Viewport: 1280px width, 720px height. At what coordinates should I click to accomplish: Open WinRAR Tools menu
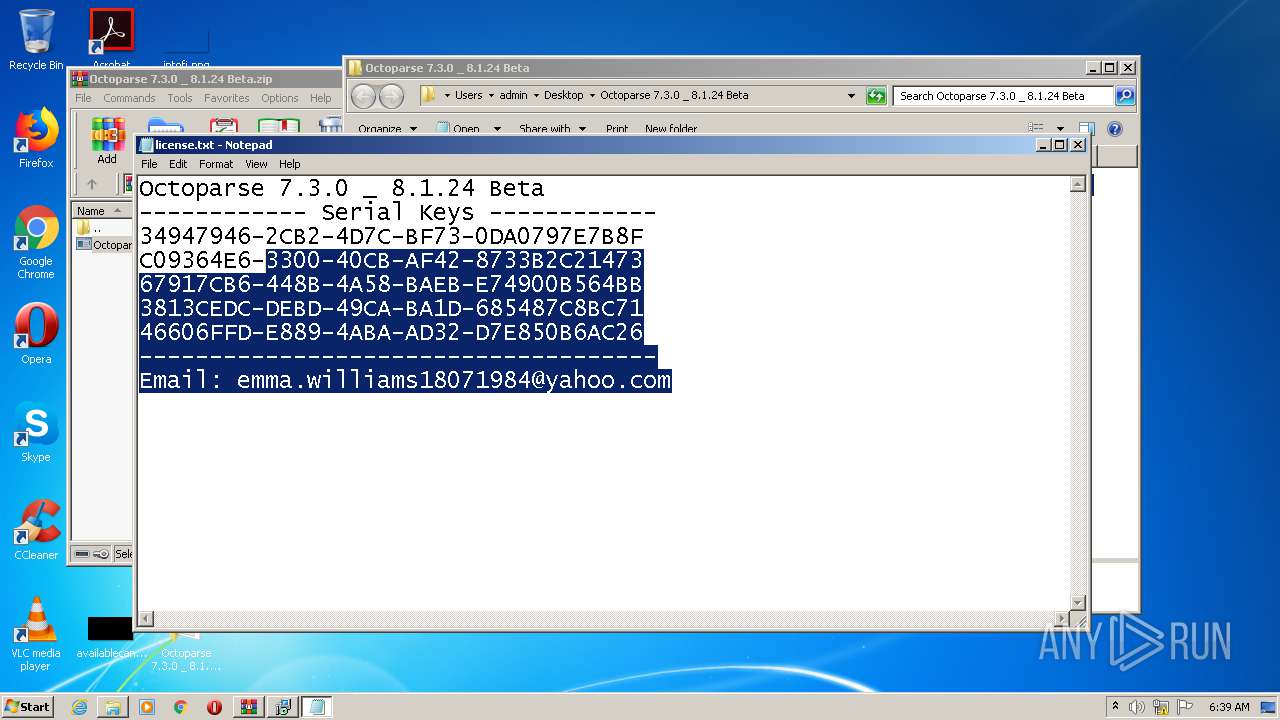(180, 98)
